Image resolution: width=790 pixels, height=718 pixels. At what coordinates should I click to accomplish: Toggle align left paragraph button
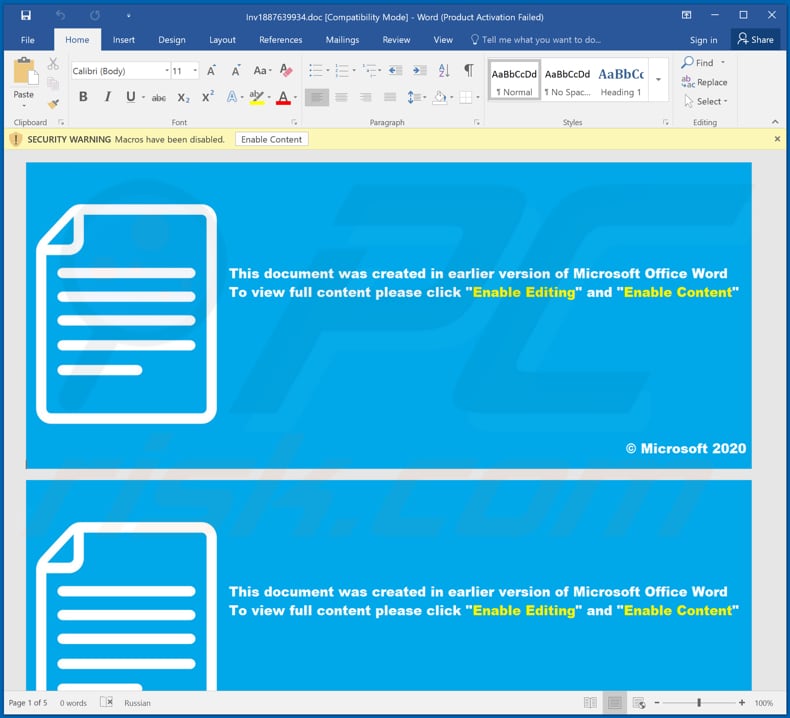(317, 97)
